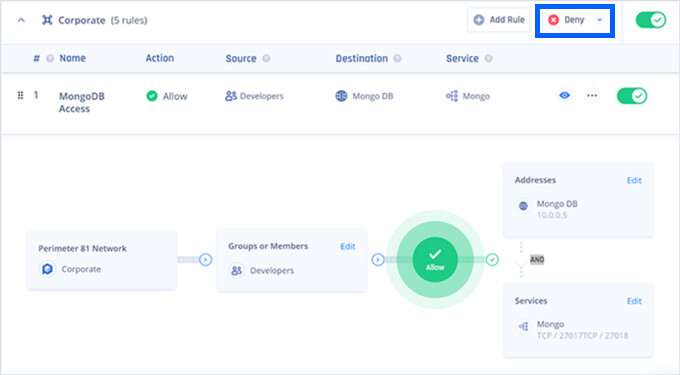Click the Source column help icon
This screenshot has width=680, height=375.
[x=266, y=59]
